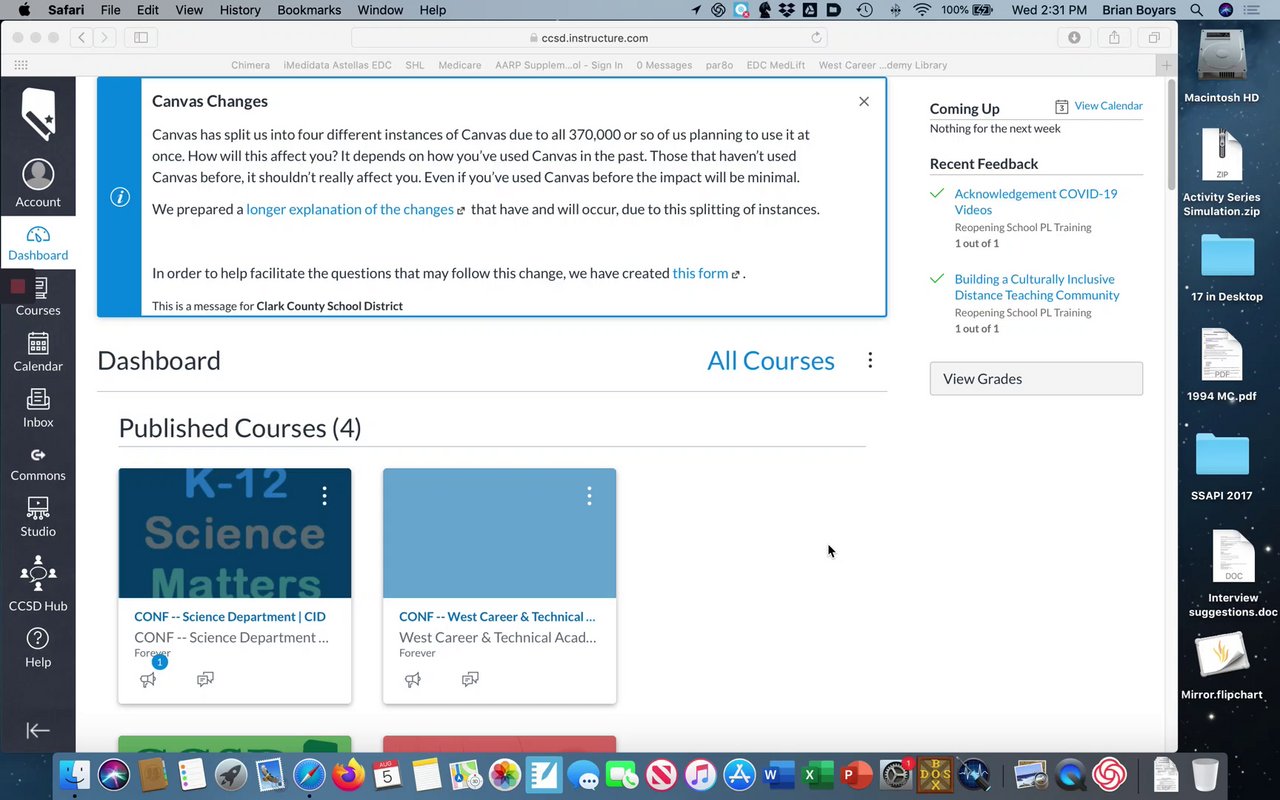The image size is (1280, 800).
Task: Click Safari forward button
Action: (104, 37)
